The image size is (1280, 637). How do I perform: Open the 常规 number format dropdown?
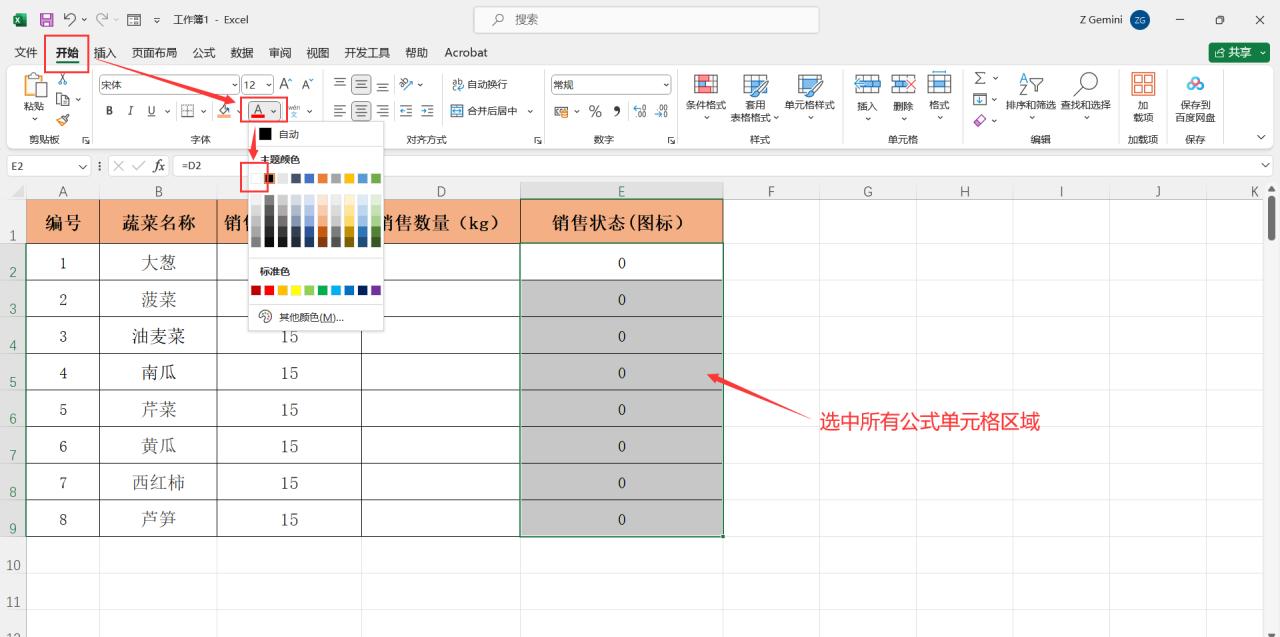tap(666, 85)
